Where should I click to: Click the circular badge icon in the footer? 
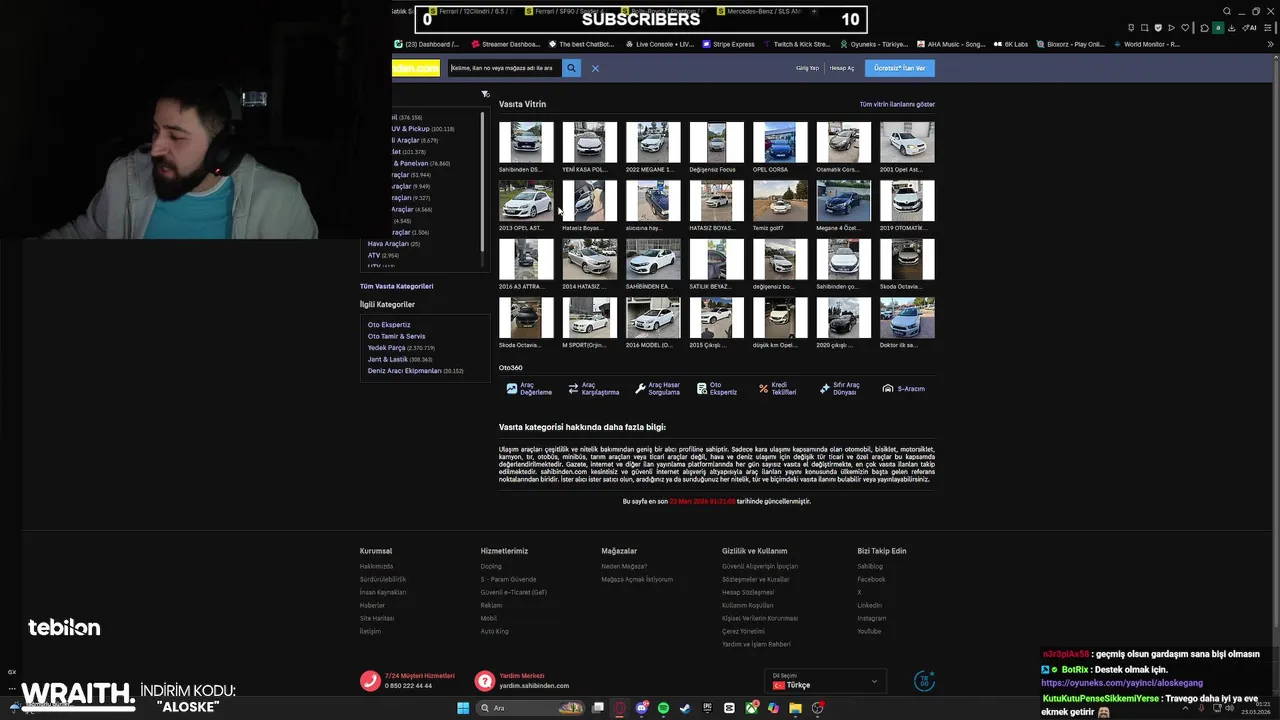(925, 681)
